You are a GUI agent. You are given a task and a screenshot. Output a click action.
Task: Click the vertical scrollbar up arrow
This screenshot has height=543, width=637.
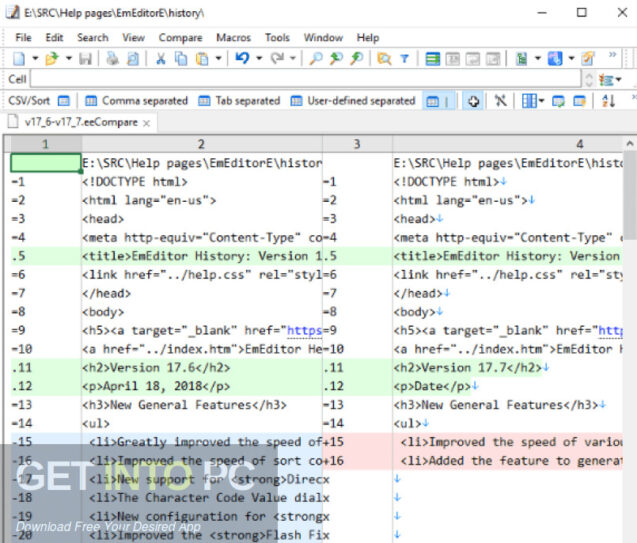[x=629, y=144]
